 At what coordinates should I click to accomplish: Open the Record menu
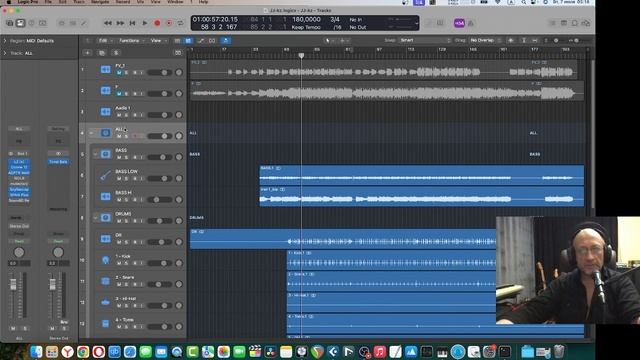122,2
